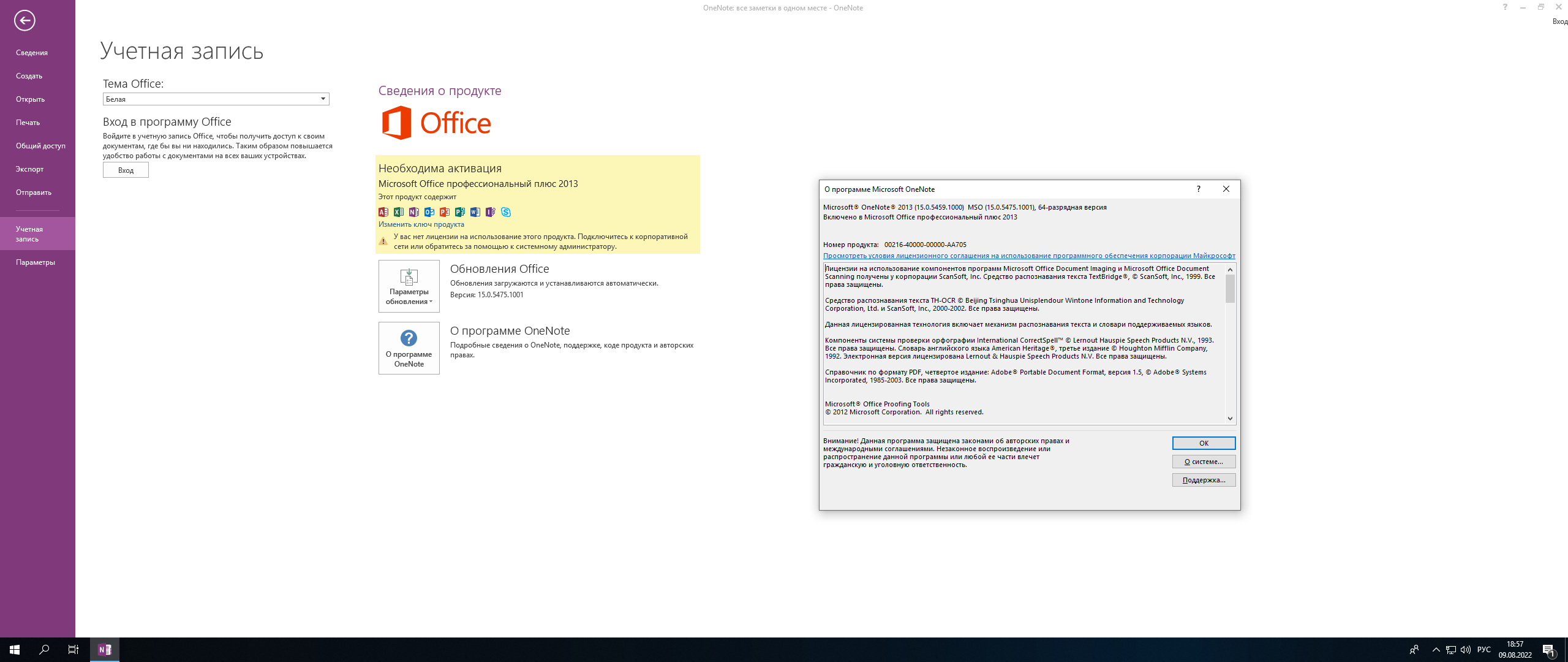The width and height of the screenshot is (1568, 662).
Task: Open the Общий доступ tab
Action: (37, 146)
